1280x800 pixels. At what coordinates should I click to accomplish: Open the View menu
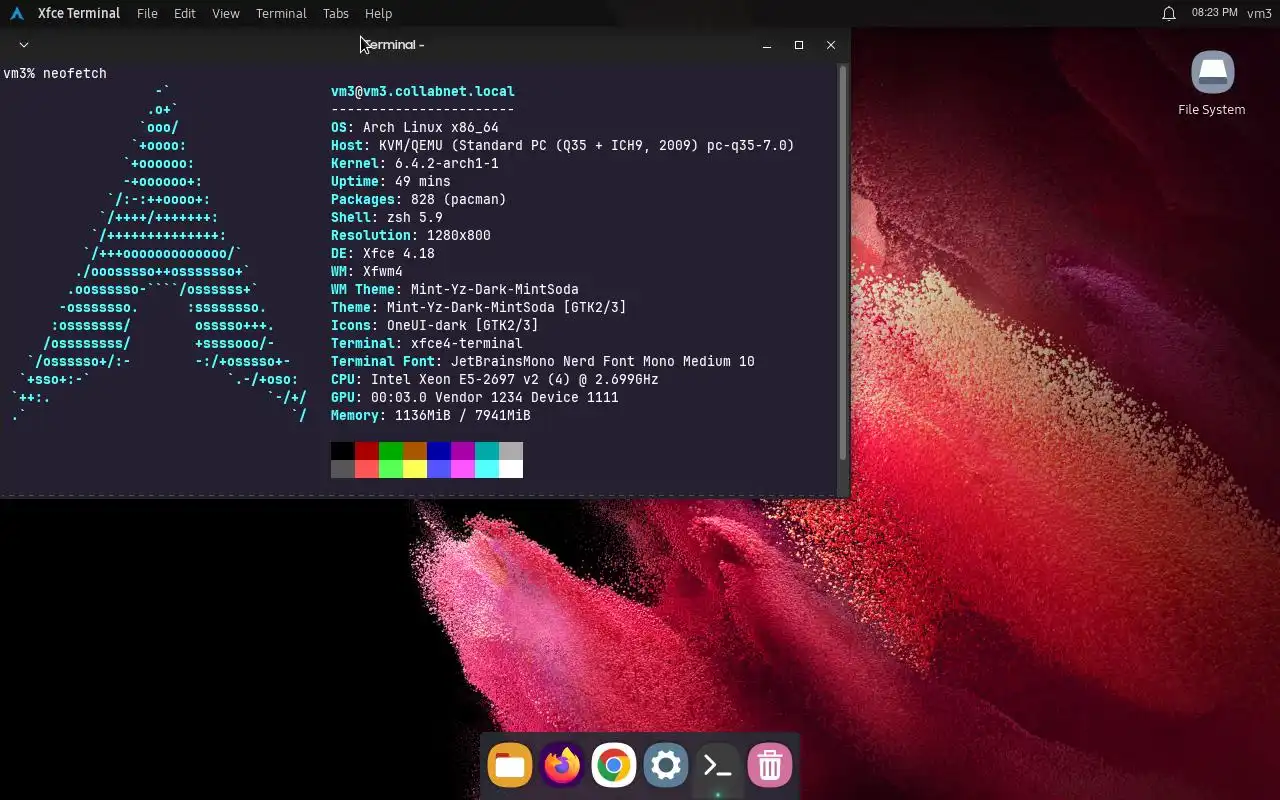(226, 13)
